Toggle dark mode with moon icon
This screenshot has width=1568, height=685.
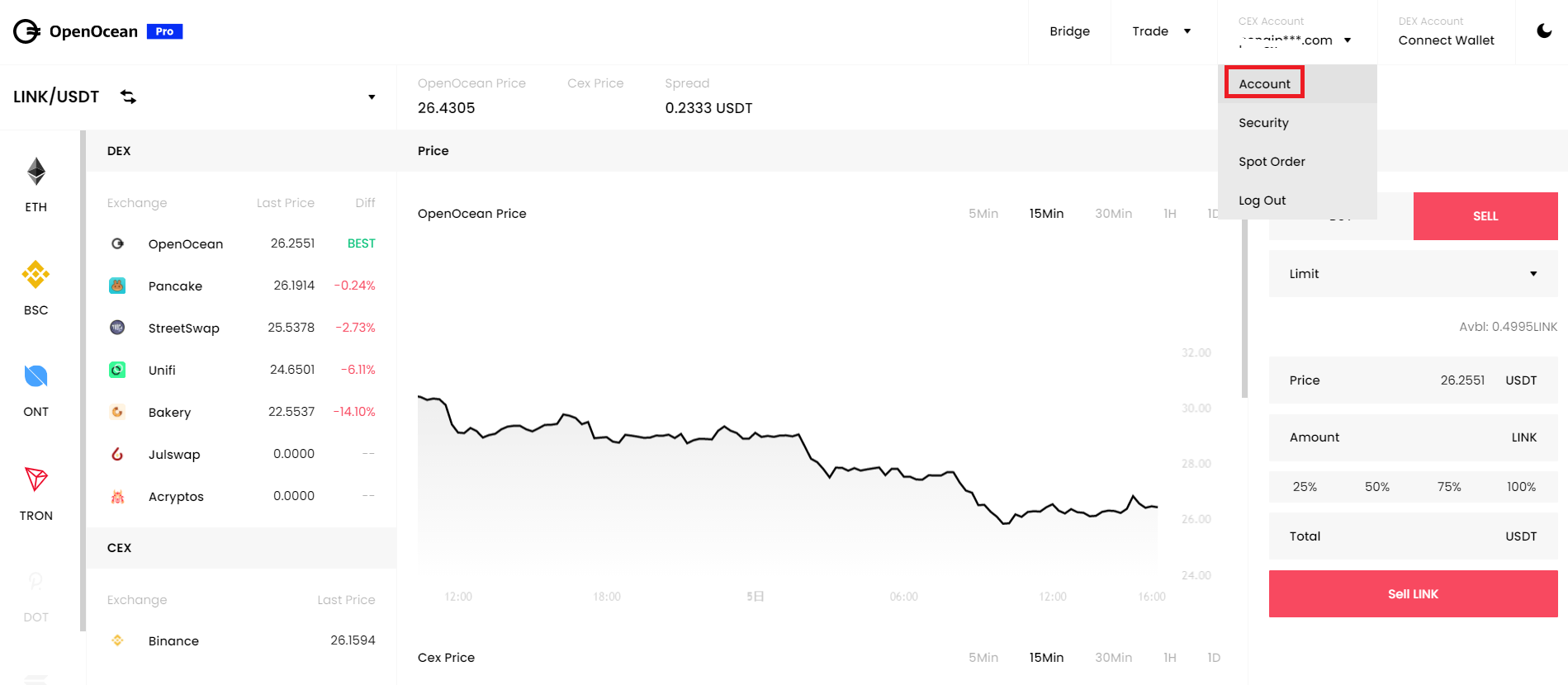1544,31
